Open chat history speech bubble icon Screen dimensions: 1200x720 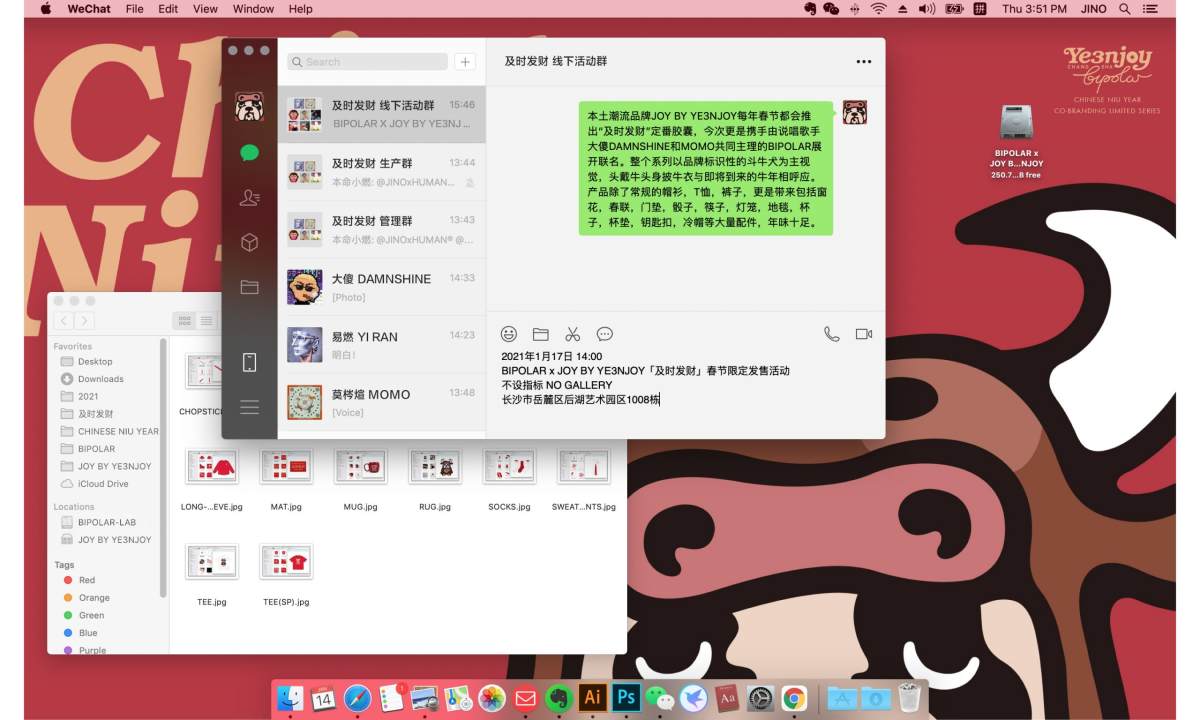pyautogui.click(x=605, y=334)
